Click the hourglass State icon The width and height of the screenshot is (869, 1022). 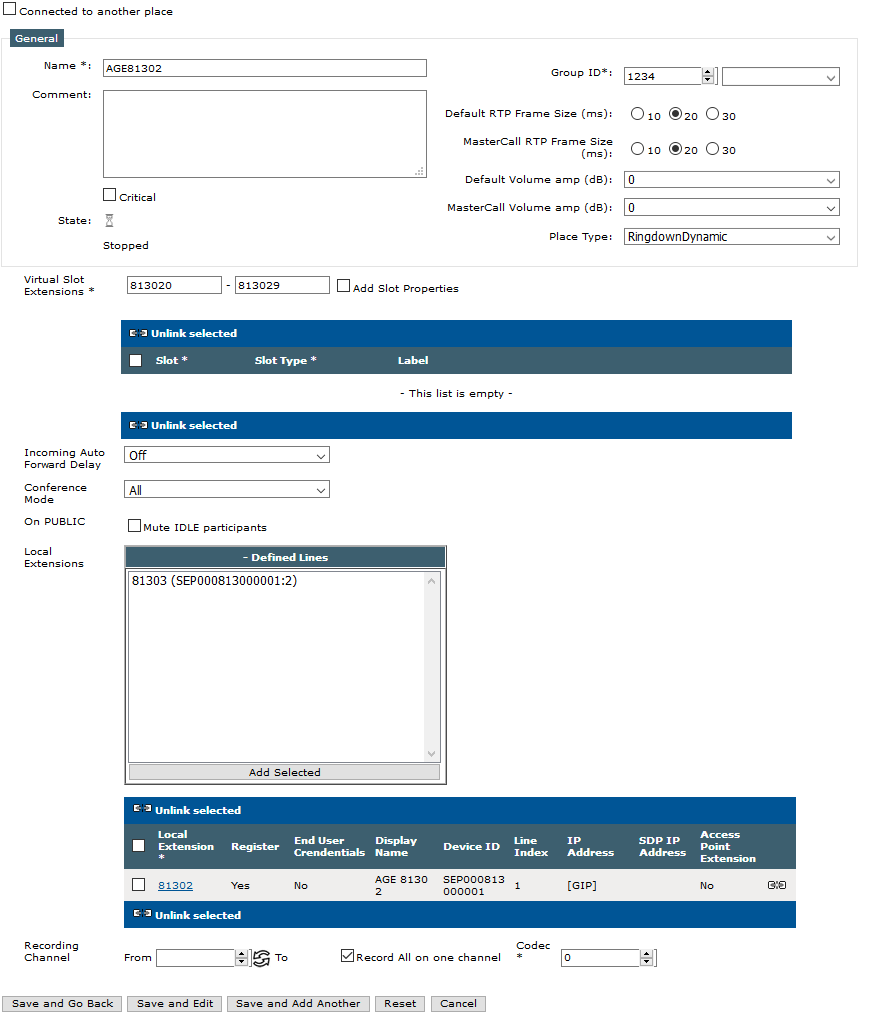(110, 220)
